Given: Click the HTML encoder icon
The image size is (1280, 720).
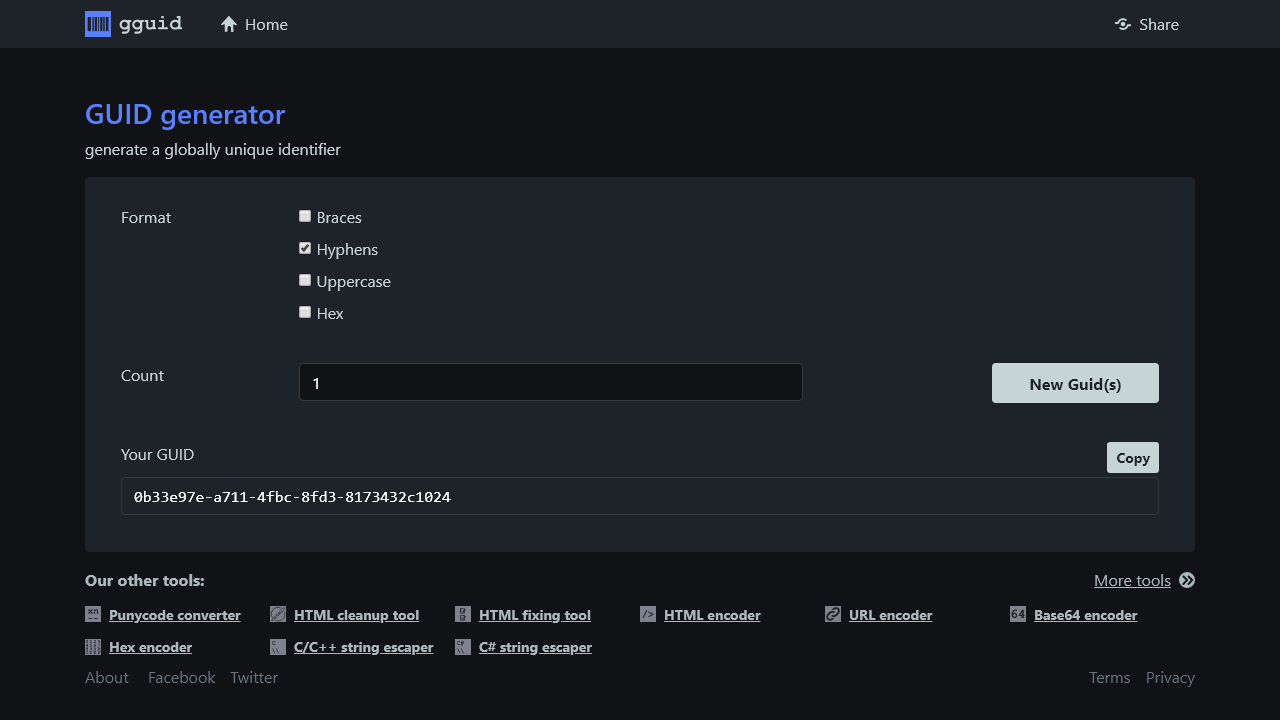Looking at the screenshot, I should coord(648,614).
